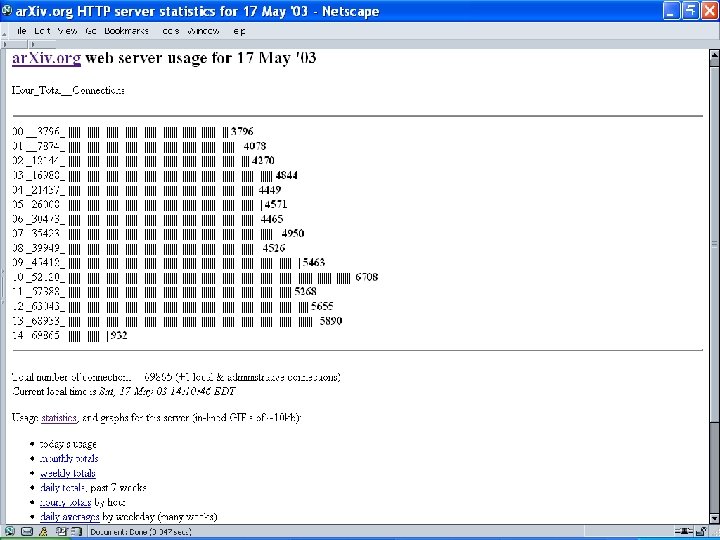Open the Tools menu

169,31
